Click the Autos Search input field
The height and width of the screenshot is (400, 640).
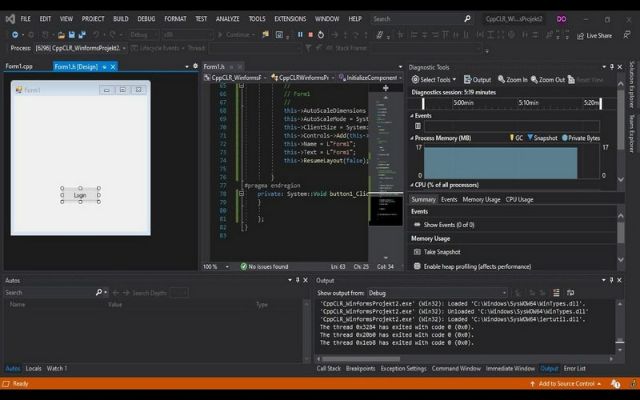[x=49, y=292]
